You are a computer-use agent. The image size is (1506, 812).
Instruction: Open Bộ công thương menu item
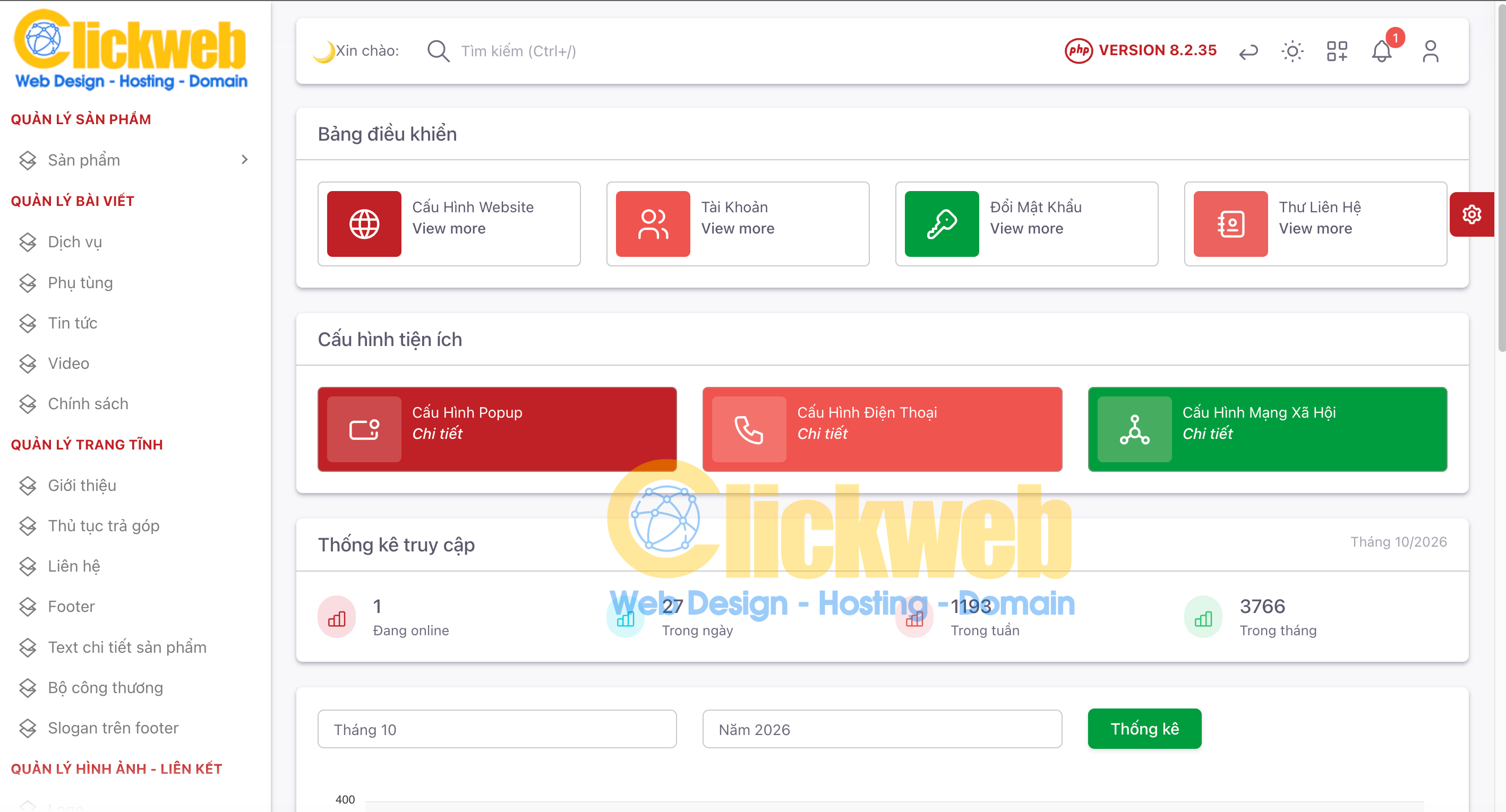(134, 688)
